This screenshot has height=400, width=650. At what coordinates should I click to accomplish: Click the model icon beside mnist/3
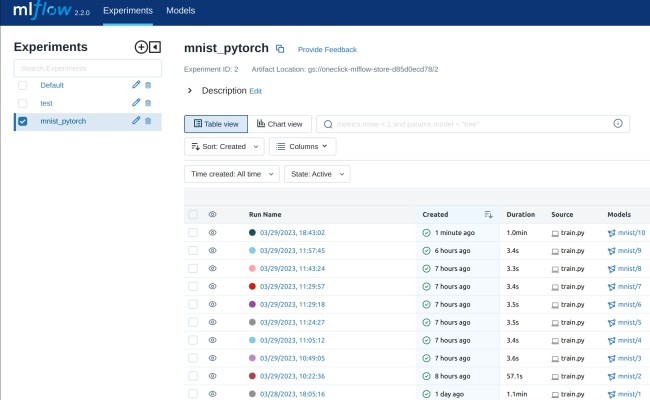611,359
